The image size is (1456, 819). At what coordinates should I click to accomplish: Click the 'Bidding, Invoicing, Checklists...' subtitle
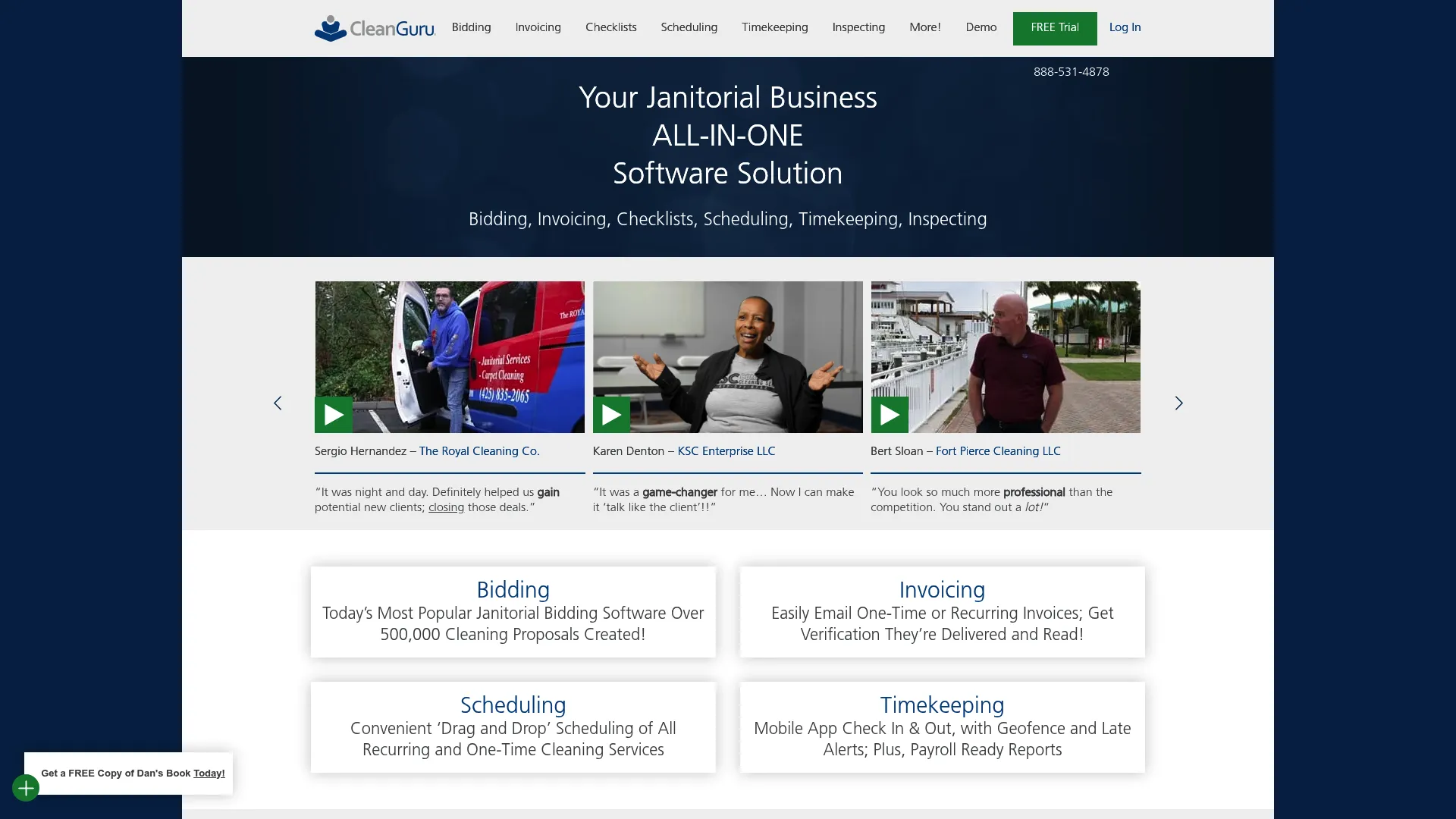point(727,219)
